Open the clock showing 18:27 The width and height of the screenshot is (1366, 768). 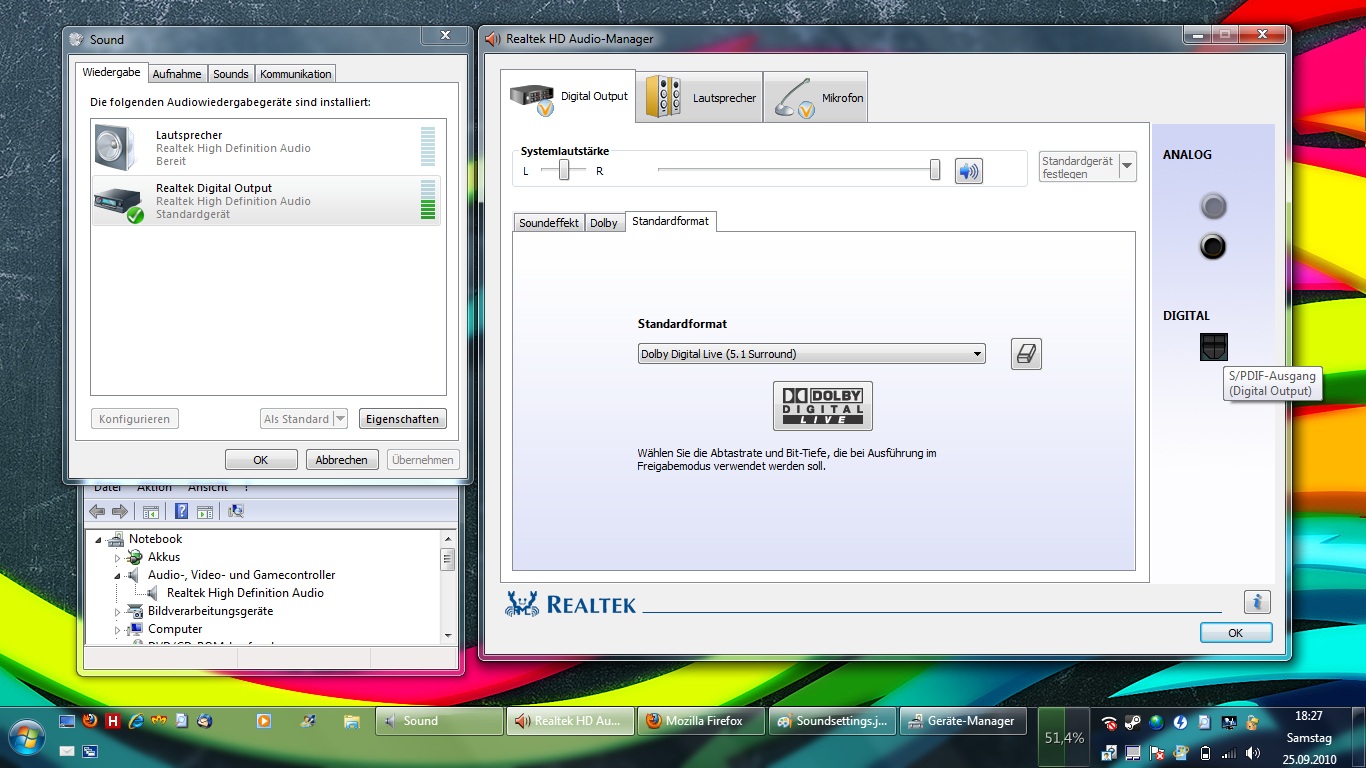[1309, 716]
